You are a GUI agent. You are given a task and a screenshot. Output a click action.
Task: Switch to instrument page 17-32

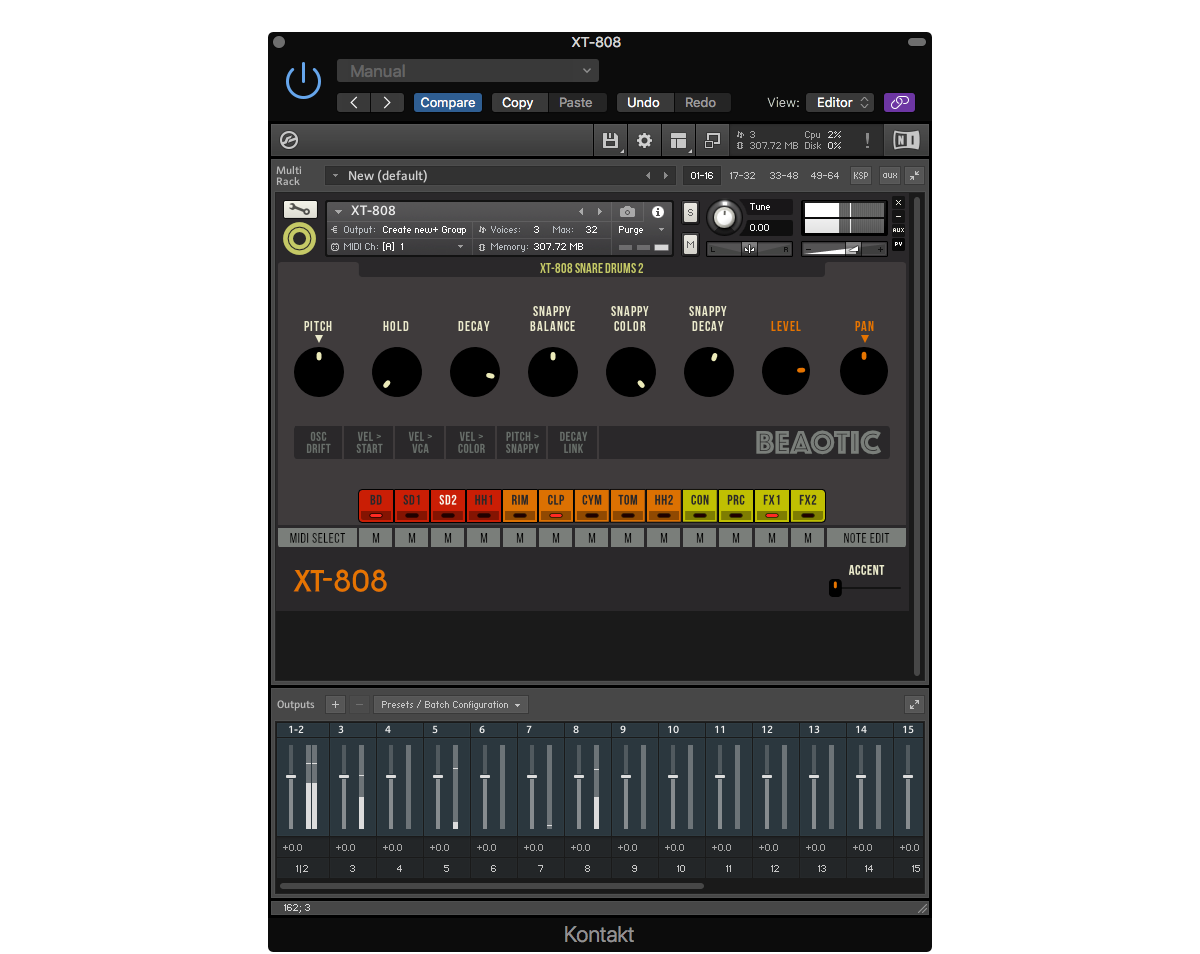(x=742, y=176)
